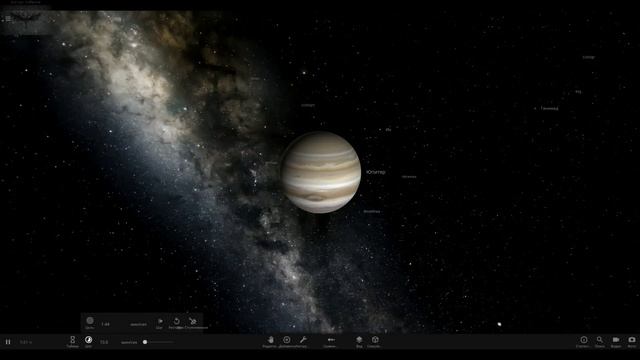Click the simulation speed slider handle
The image size is (640, 360).
coord(145,342)
